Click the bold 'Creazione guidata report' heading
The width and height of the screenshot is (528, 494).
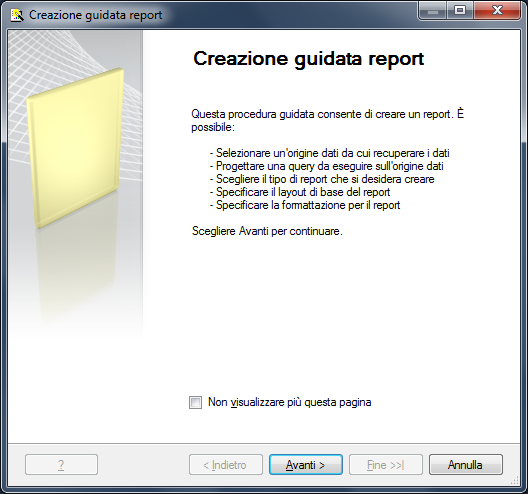pyautogui.click(x=308, y=59)
